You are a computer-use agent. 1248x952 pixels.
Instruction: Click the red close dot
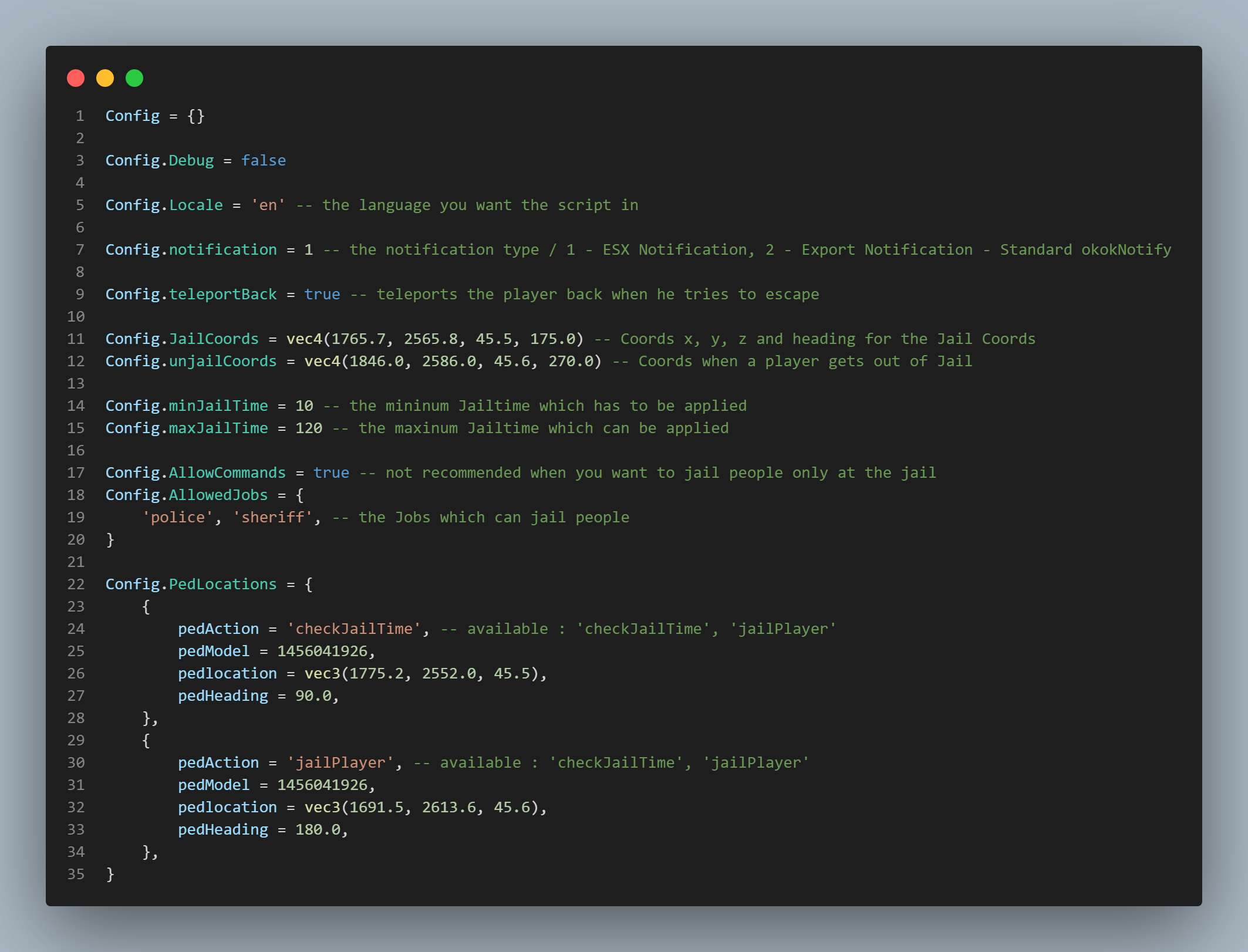[x=76, y=78]
